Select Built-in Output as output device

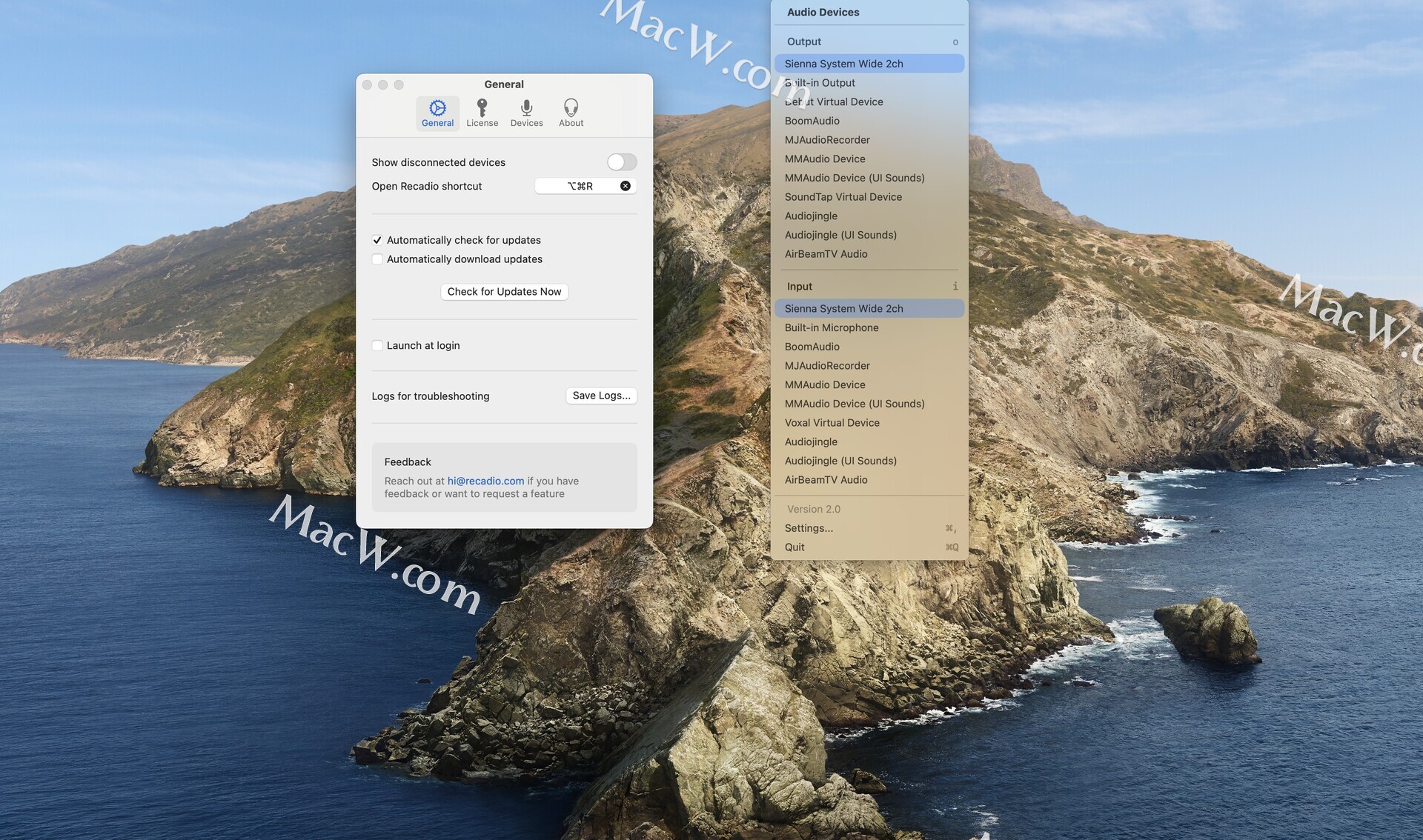(x=820, y=83)
